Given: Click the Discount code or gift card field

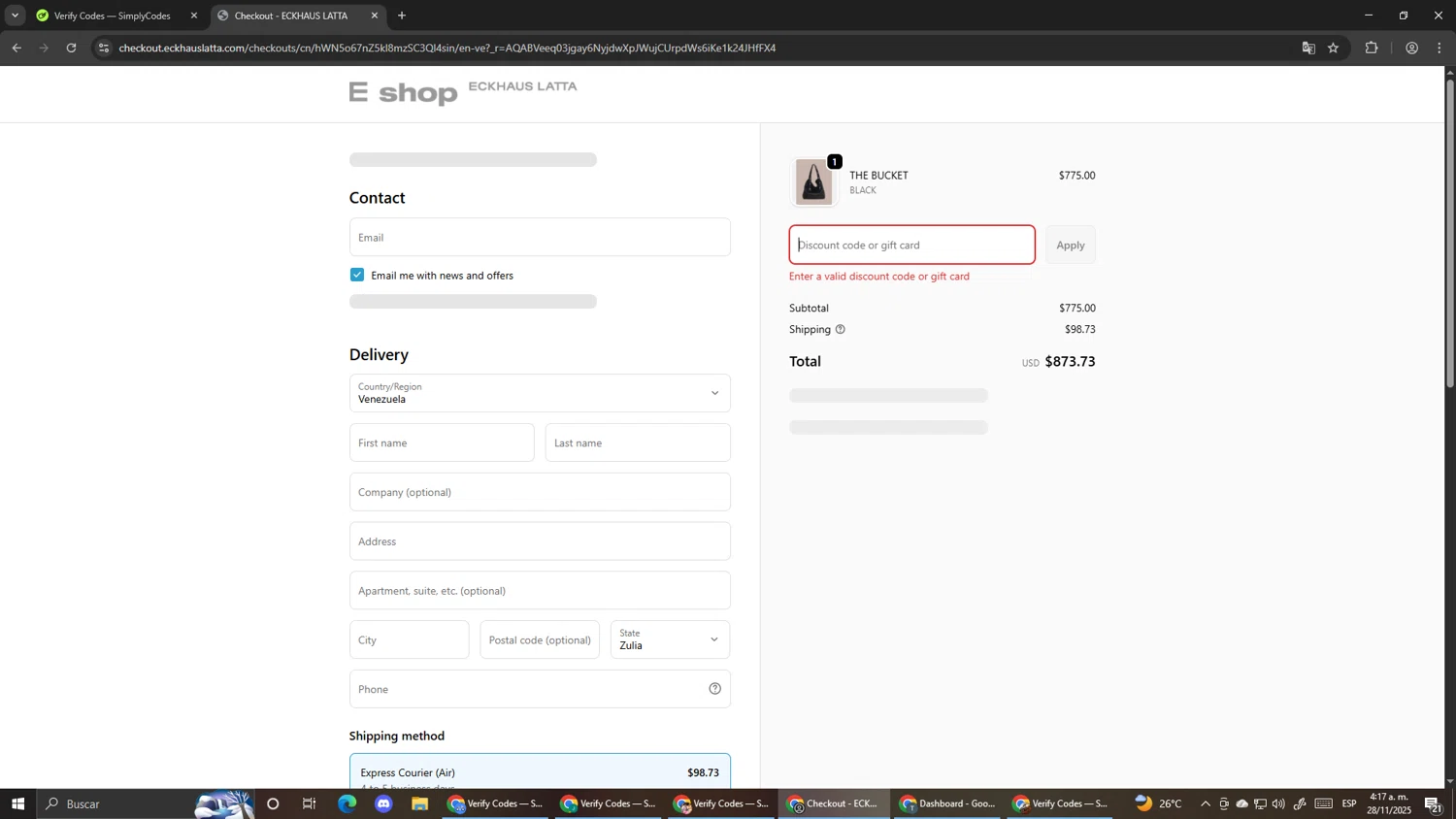Looking at the screenshot, I should coord(911,246).
